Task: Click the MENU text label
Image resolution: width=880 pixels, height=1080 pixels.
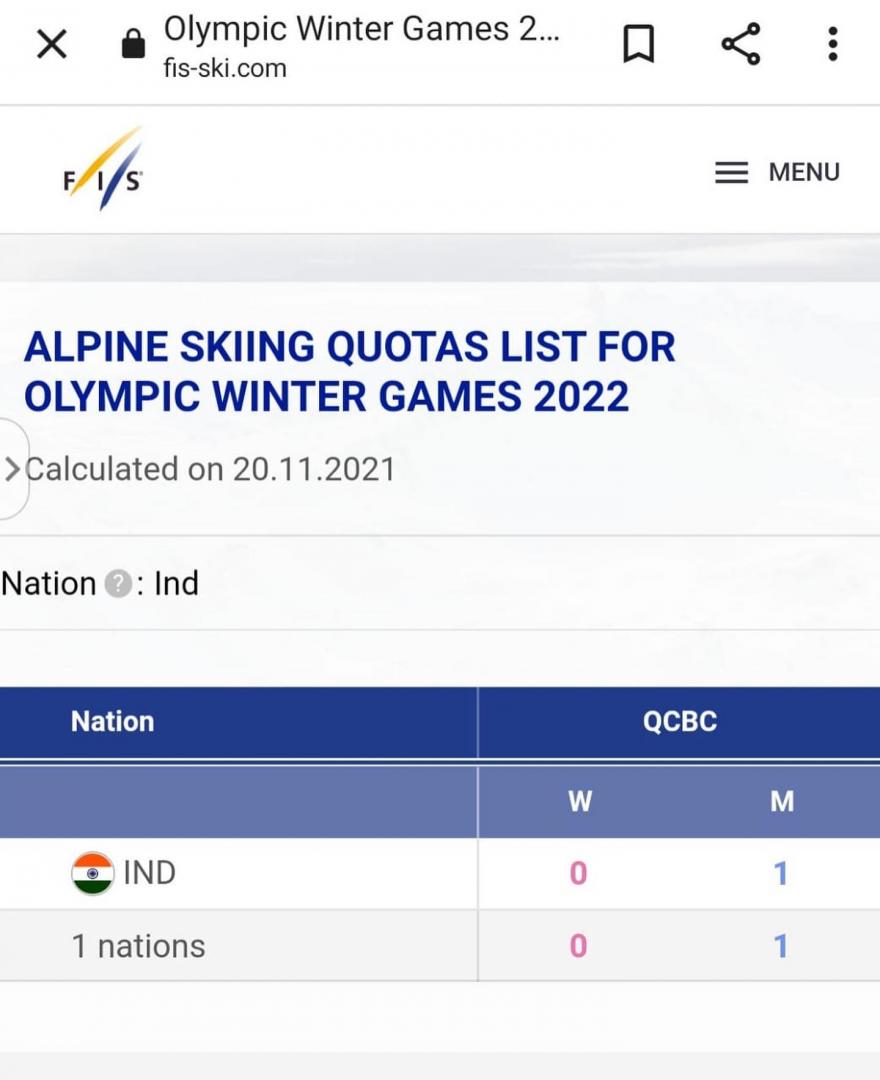Action: click(x=804, y=172)
